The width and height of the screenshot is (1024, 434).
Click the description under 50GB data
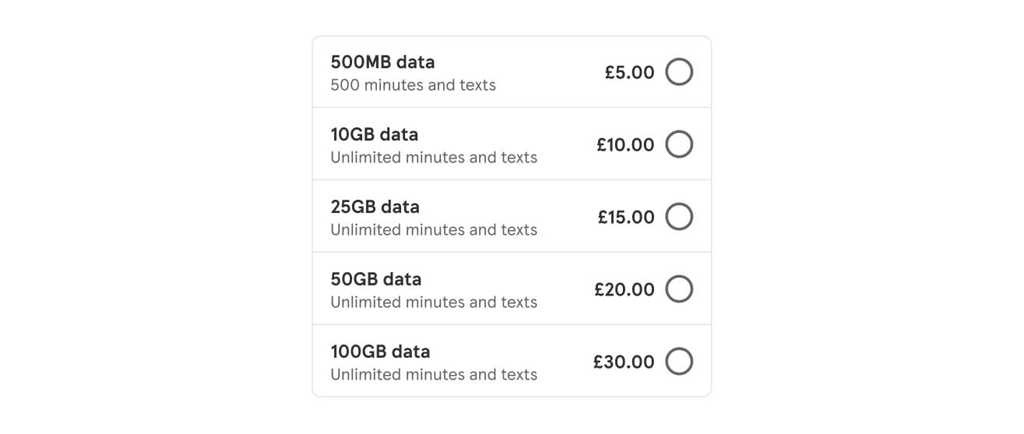[x=434, y=302]
